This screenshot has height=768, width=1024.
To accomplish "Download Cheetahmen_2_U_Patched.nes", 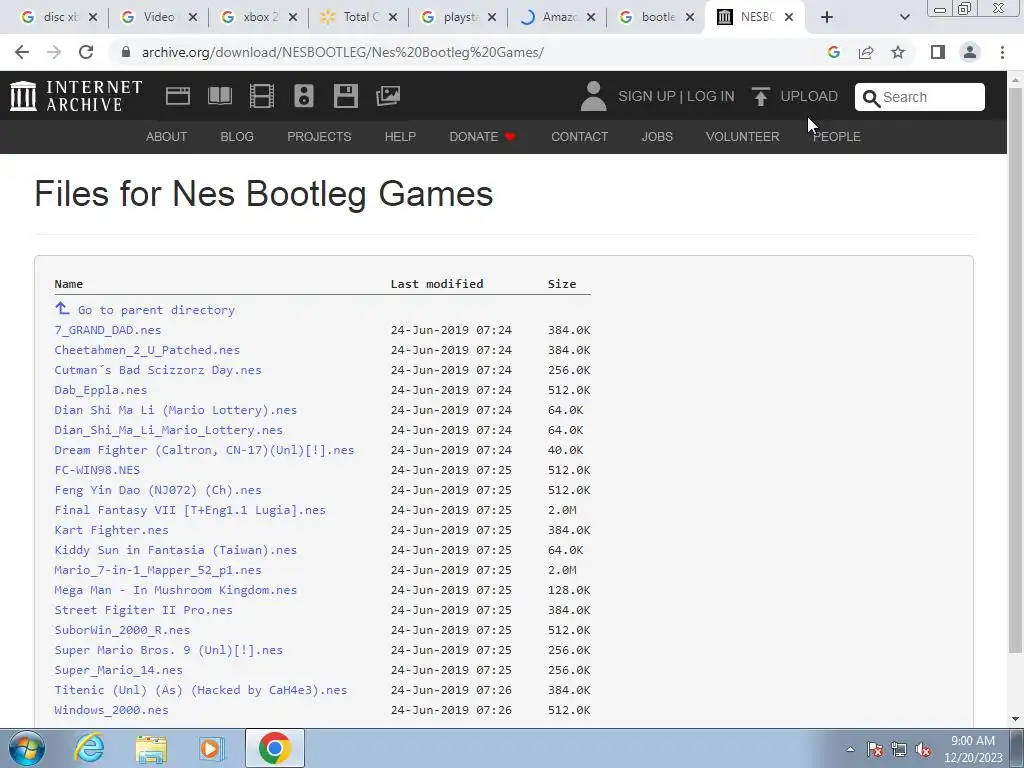I will [x=147, y=350].
